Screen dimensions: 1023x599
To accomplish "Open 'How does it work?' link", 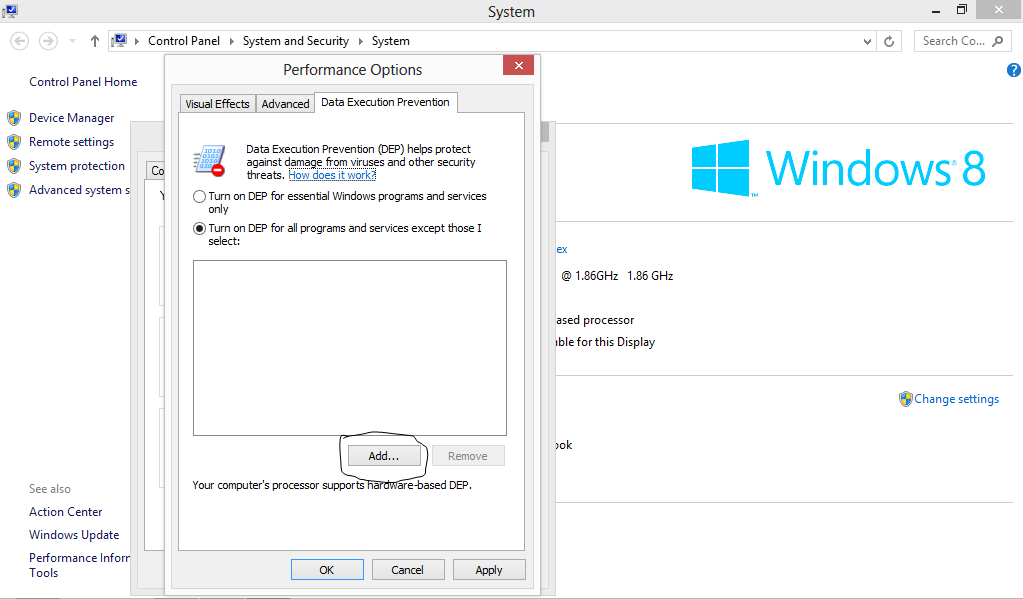I will (x=332, y=175).
